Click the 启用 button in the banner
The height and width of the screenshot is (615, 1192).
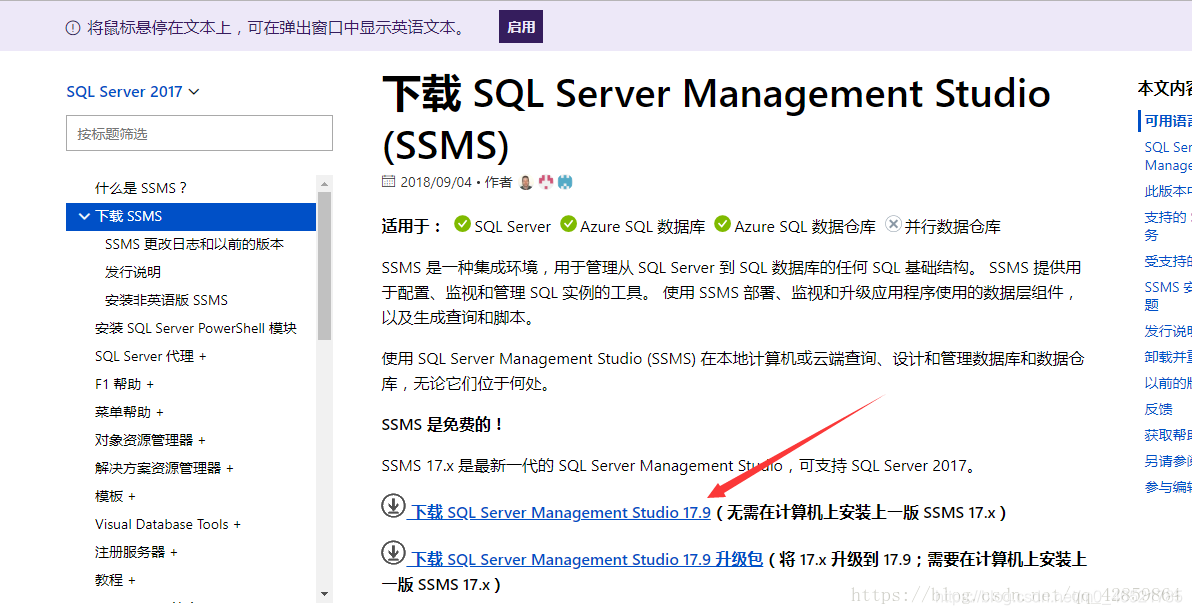coord(521,27)
